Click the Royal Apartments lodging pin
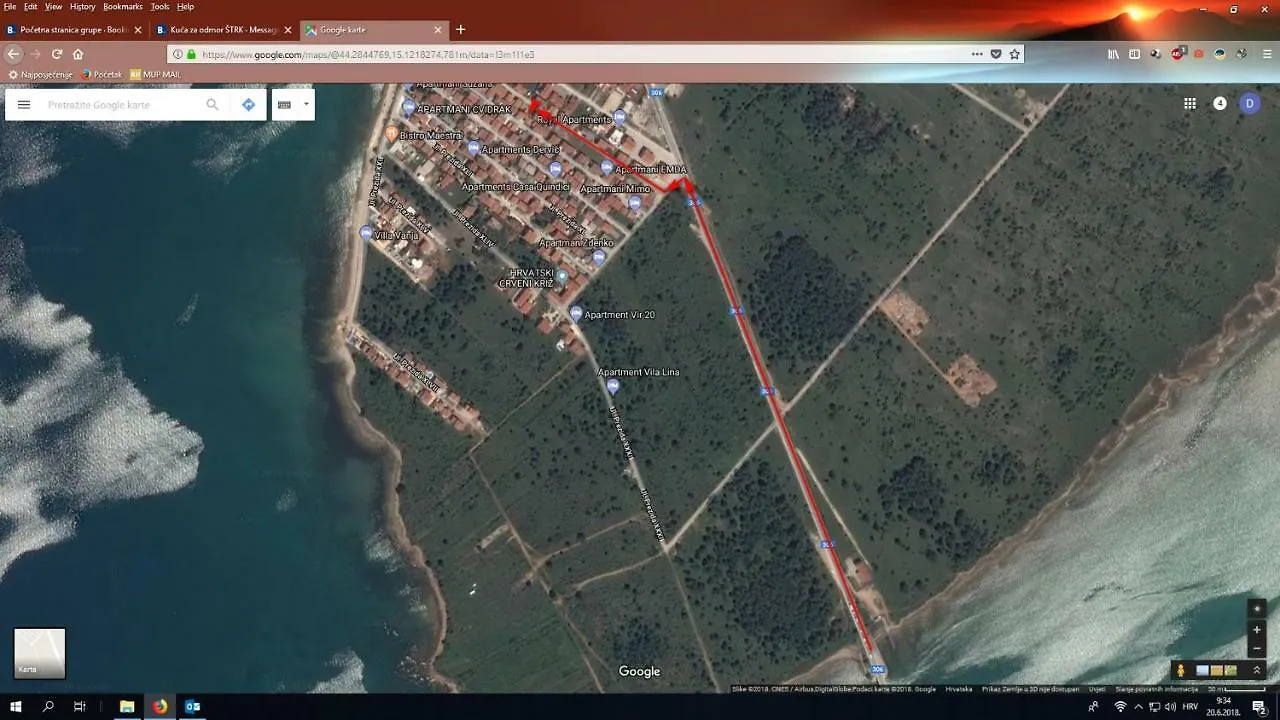Screen dimensions: 1280x720 coord(619,117)
